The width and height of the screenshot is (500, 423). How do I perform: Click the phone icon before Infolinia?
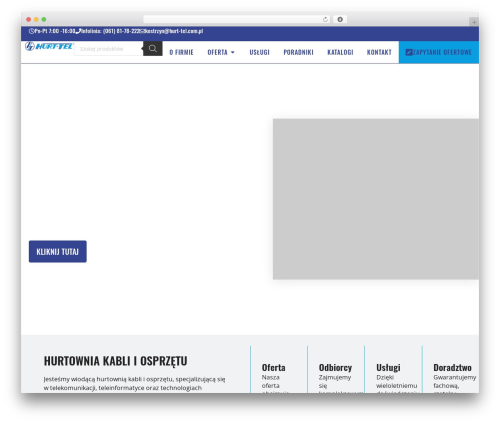pyautogui.click(x=78, y=31)
